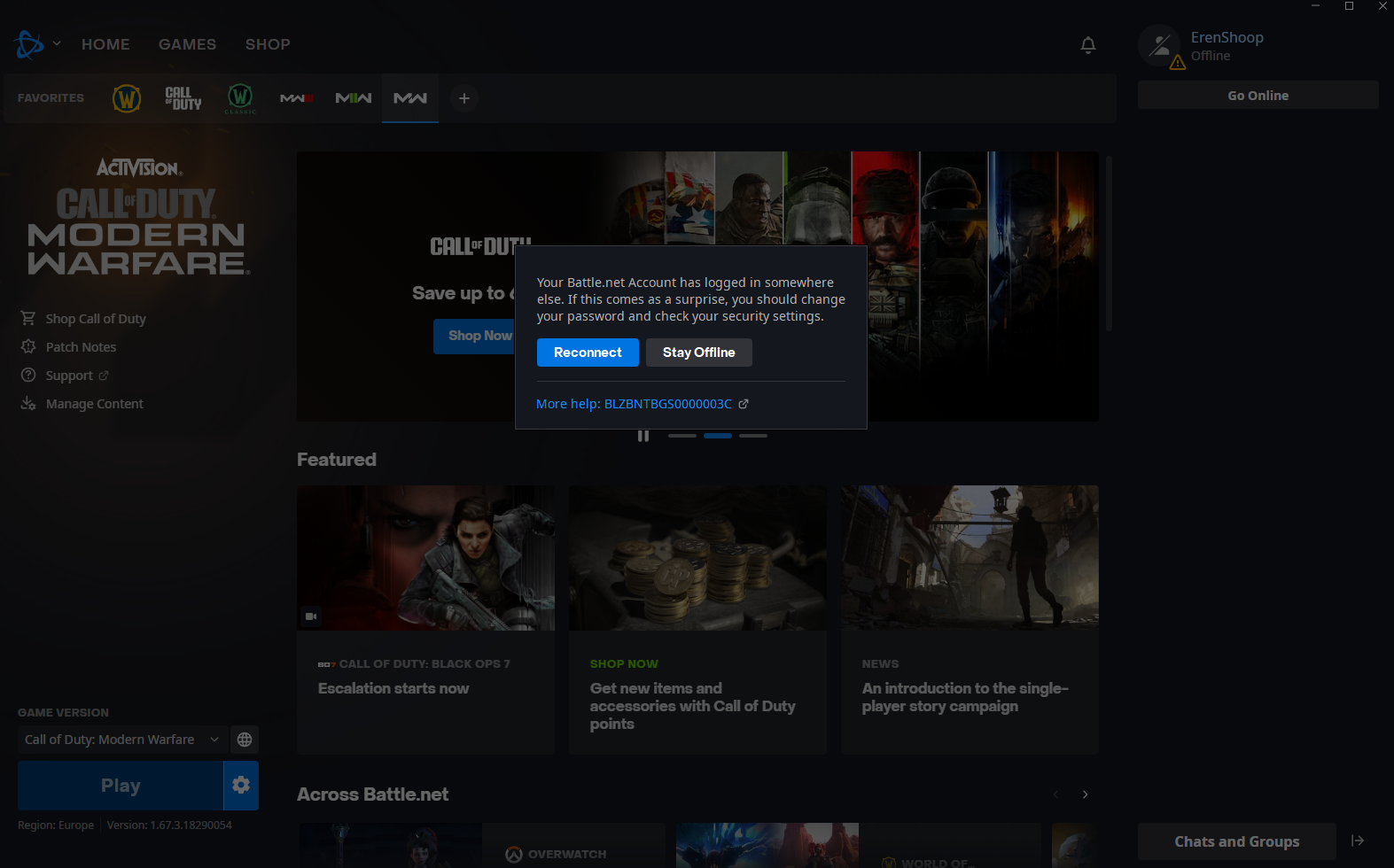Select the highlighted Modern Warfare favorite tab
The width and height of the screenshot is (1394, 868).
pyautogui.click(x=410, y=98)
